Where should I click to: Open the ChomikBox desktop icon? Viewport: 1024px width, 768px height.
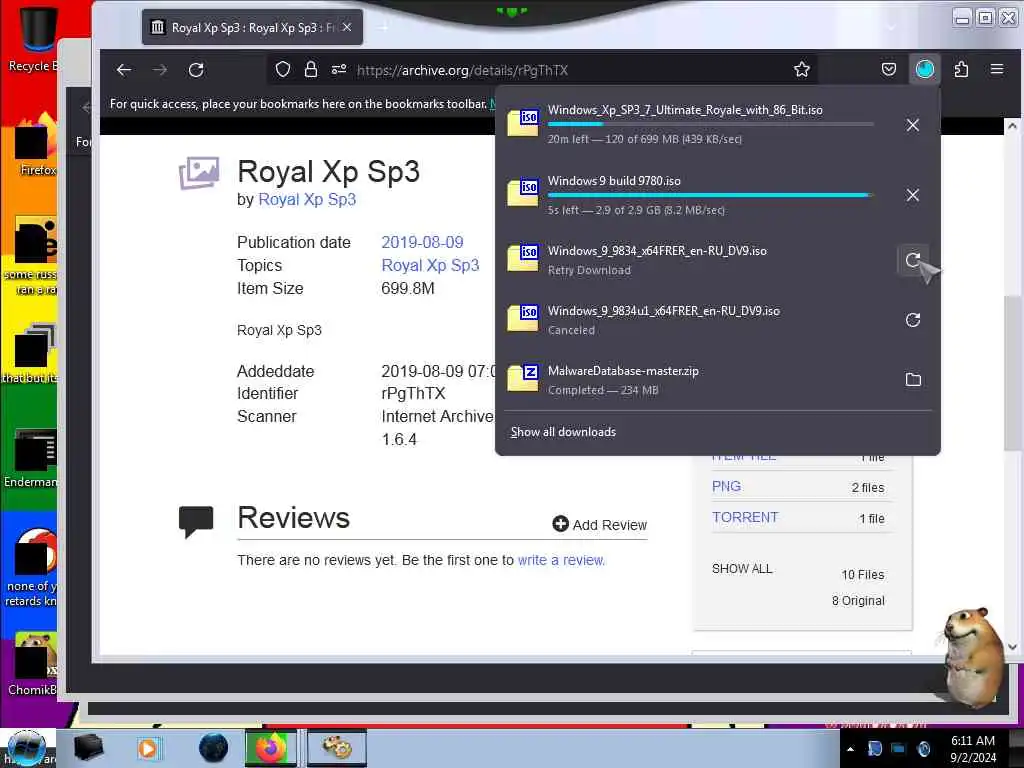tap(33, 663)
